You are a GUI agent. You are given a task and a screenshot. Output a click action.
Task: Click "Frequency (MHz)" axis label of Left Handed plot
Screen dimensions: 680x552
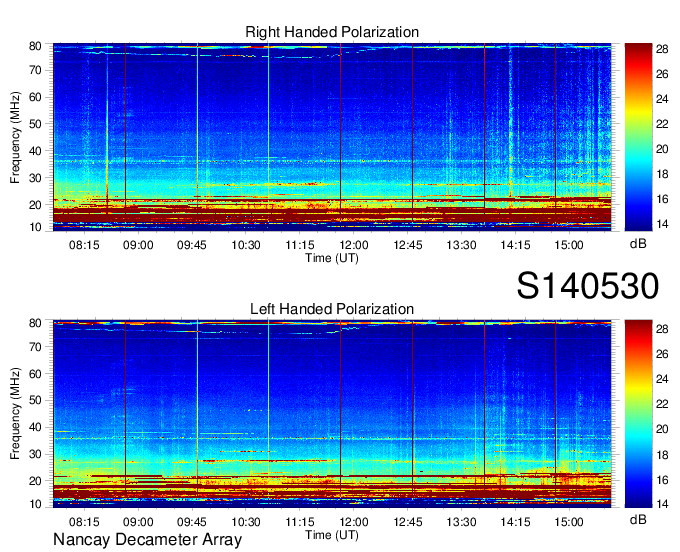(15, 414)
